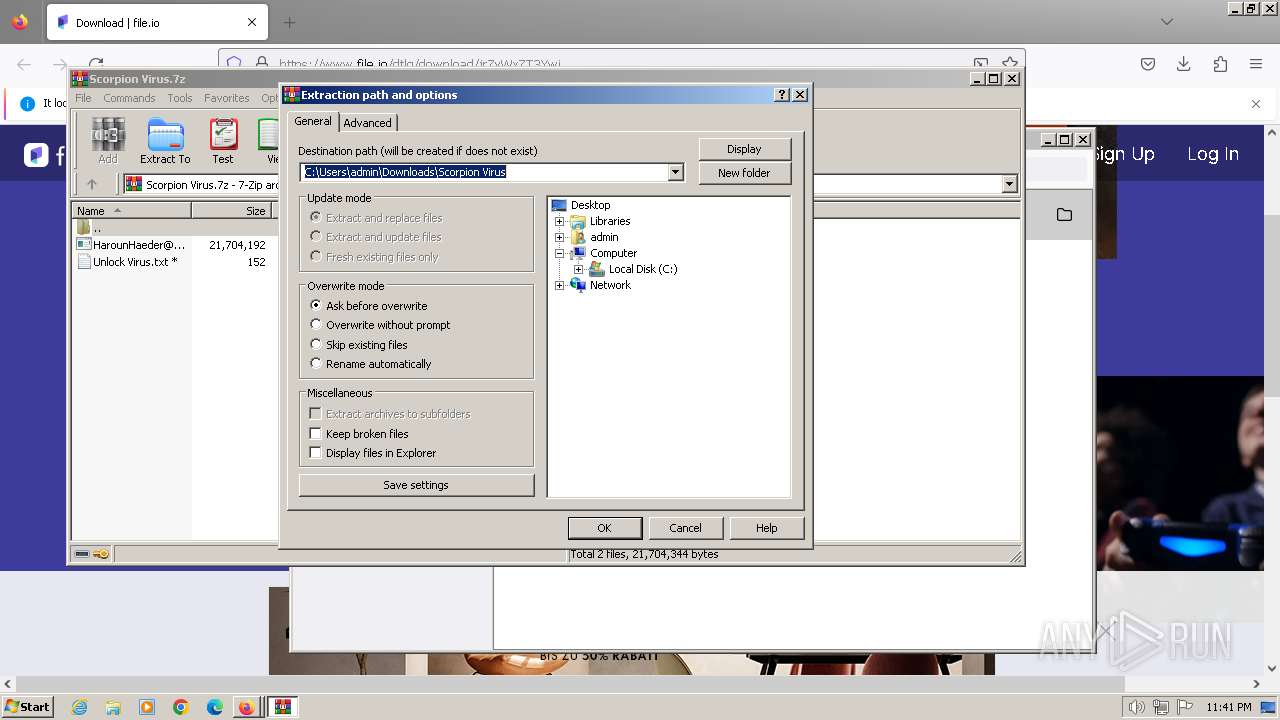1280x720 pixels.
Task: Click the WinRAR taskbar button
Action: [x=283, y=707]
